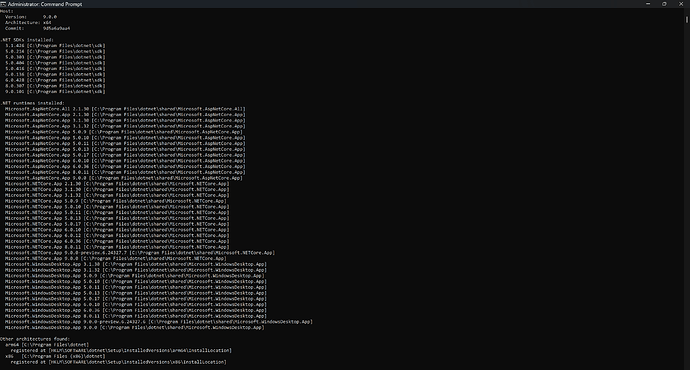The width and height of the screenshot is (690, 370).
Task: Select SDK row 3.1.426
Action: 55,45
